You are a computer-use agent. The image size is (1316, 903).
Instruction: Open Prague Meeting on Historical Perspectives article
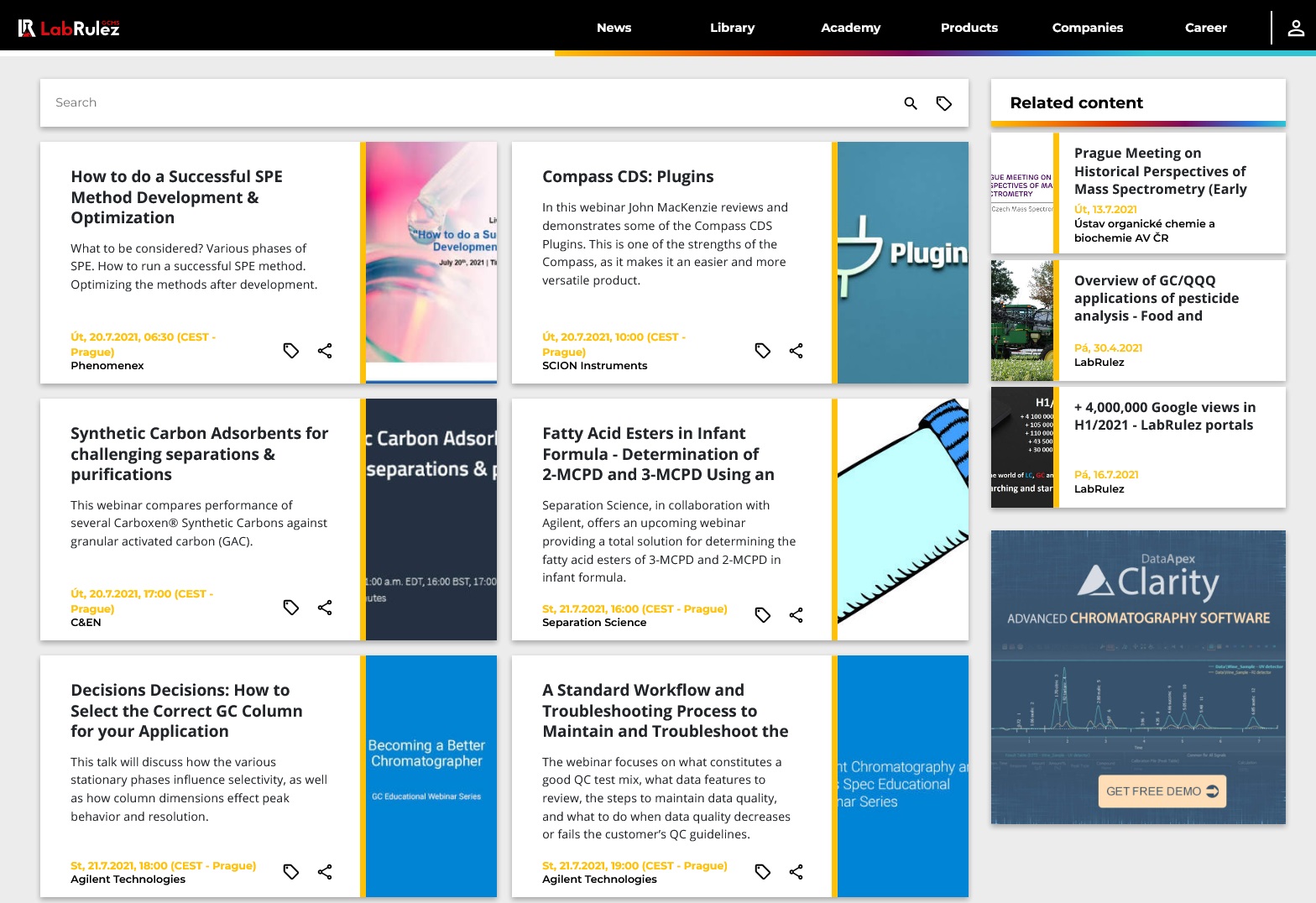pyautogui.click(x=1161, y=171)
